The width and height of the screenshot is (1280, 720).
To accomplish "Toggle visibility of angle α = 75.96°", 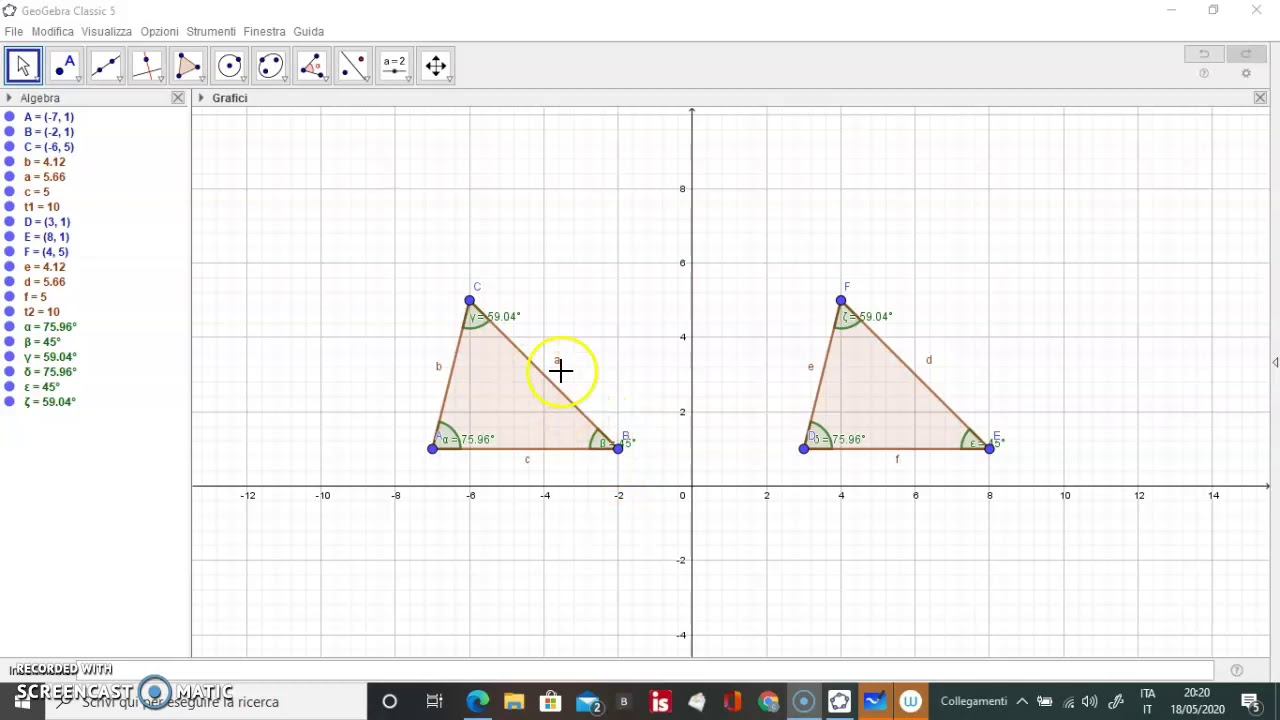I will [x=9, y=327].
